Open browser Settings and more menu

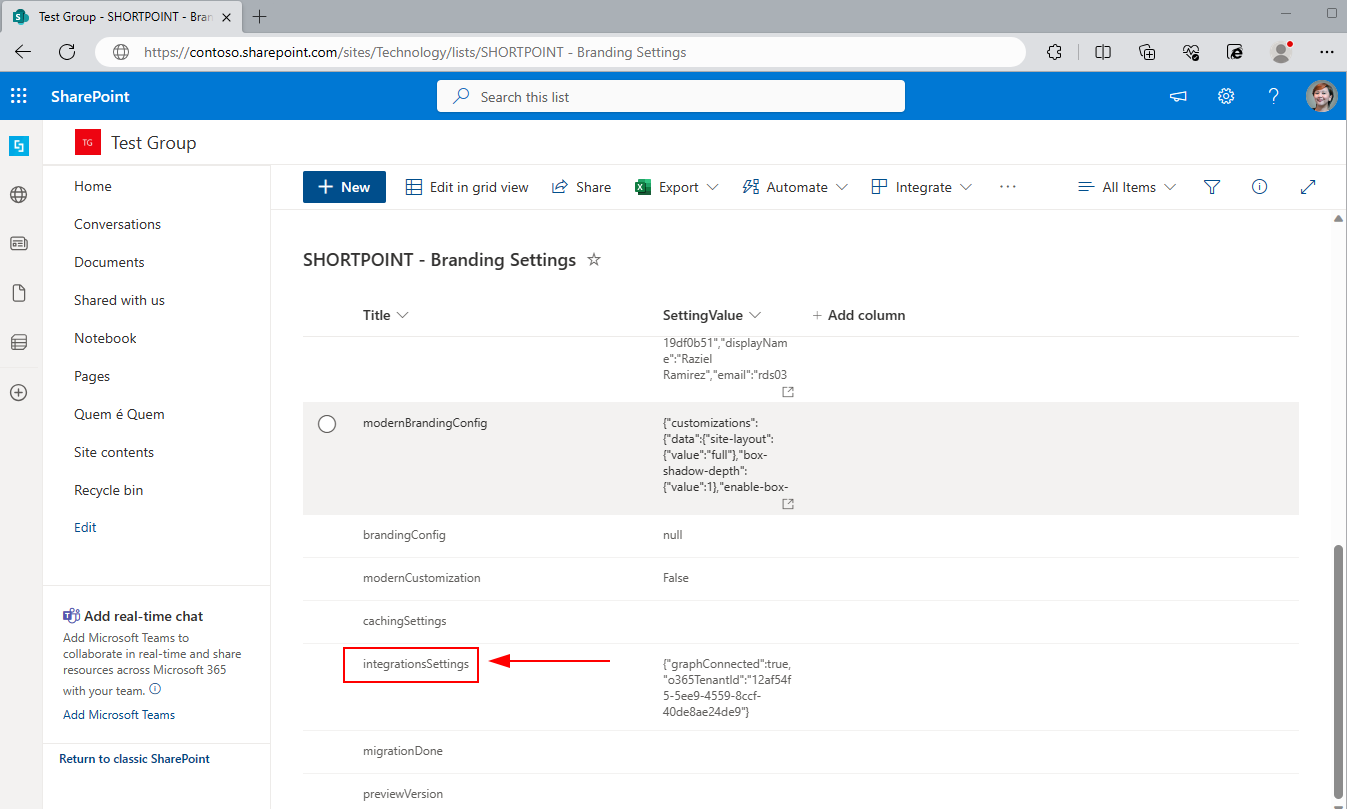click(x=1327, y=52)
